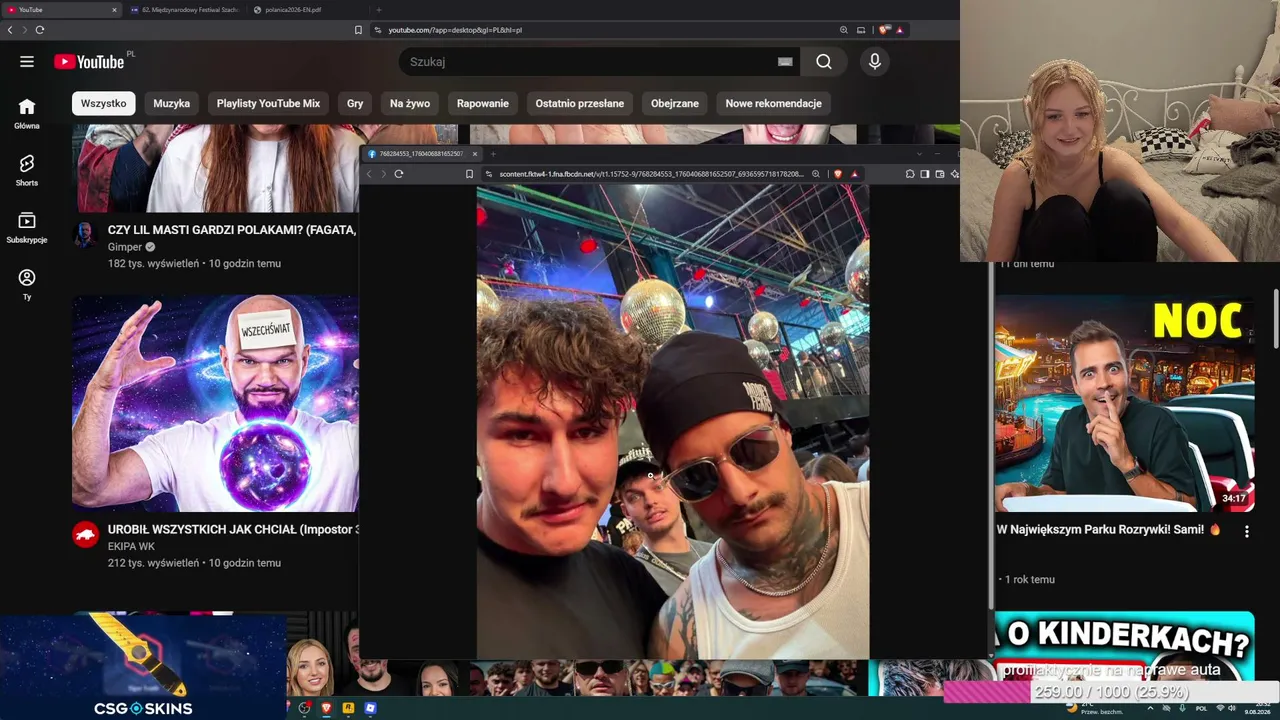1280x720 pixels.
Task: Close the fbcdn image tab
Action: click(x=475, y=154)
